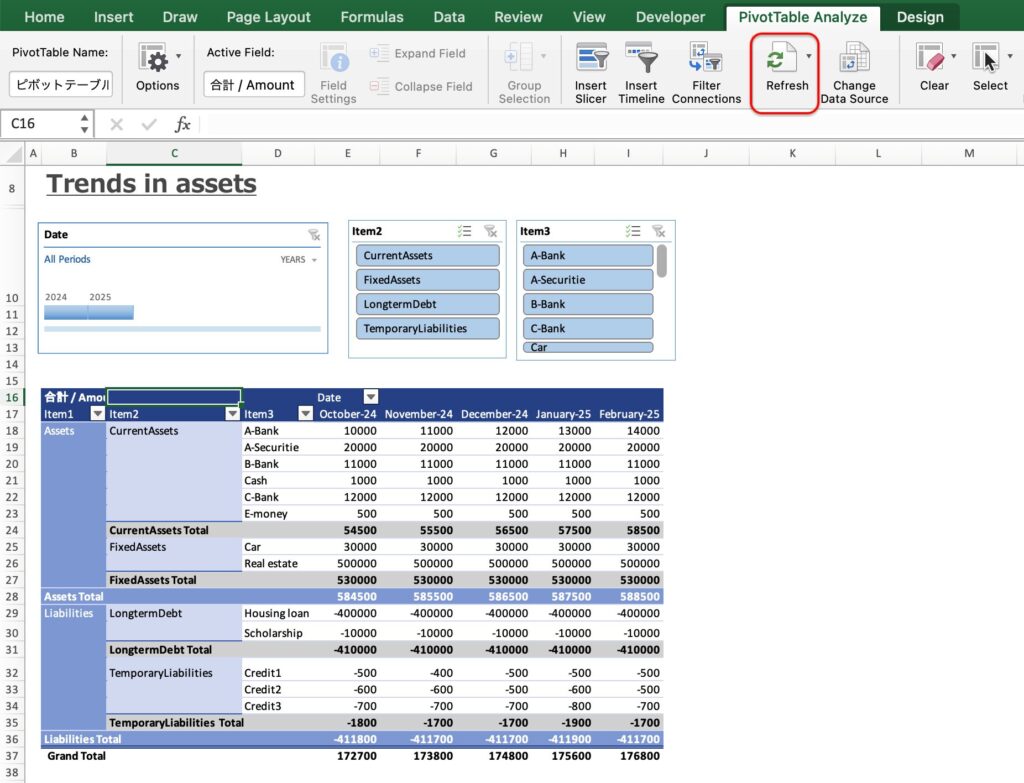The width and height of the screenshot is (1024, 783).
Task: Click the Clear PivotTable icon
Action: coord(930,57)
